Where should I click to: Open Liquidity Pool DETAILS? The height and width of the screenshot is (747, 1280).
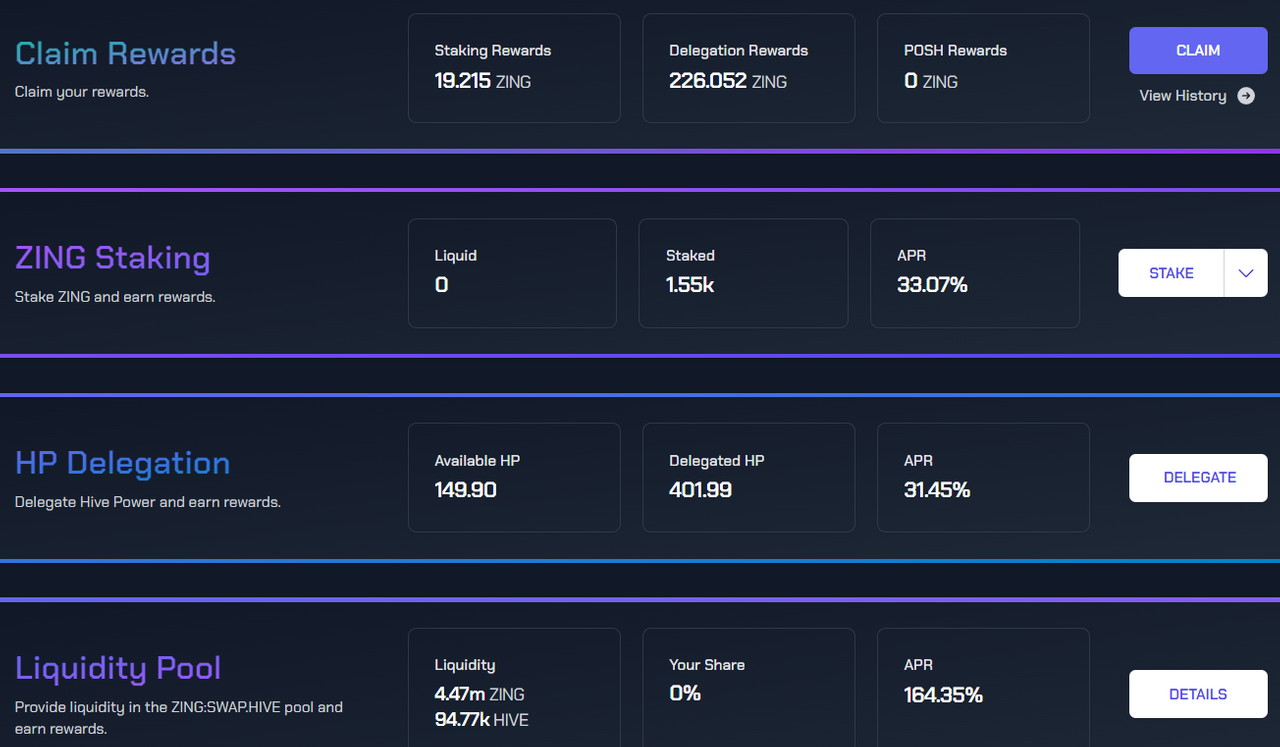(x=1198, y=694)
